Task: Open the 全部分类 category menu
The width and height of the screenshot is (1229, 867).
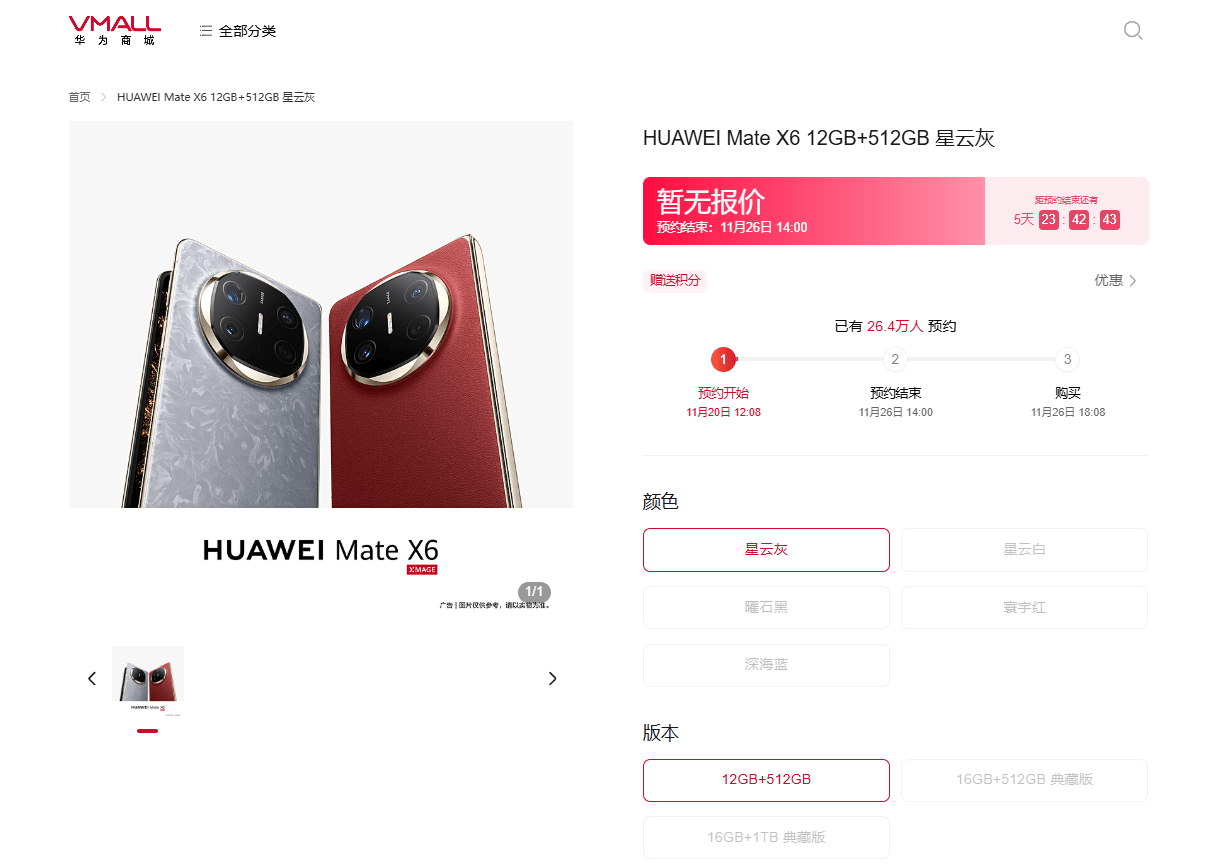Action: pos(238,31)
